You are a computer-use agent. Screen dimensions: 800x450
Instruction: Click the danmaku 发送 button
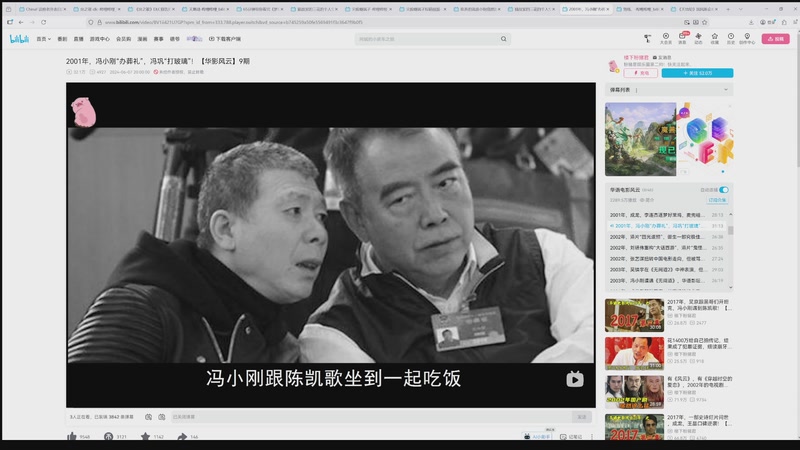pyautogui.click(x=582, y=417)
